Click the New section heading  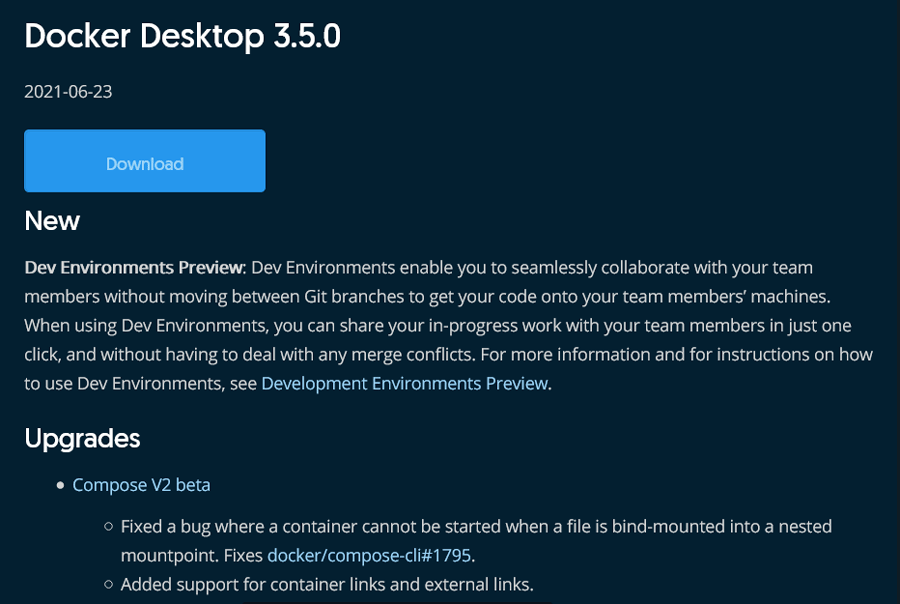[51, 221]
